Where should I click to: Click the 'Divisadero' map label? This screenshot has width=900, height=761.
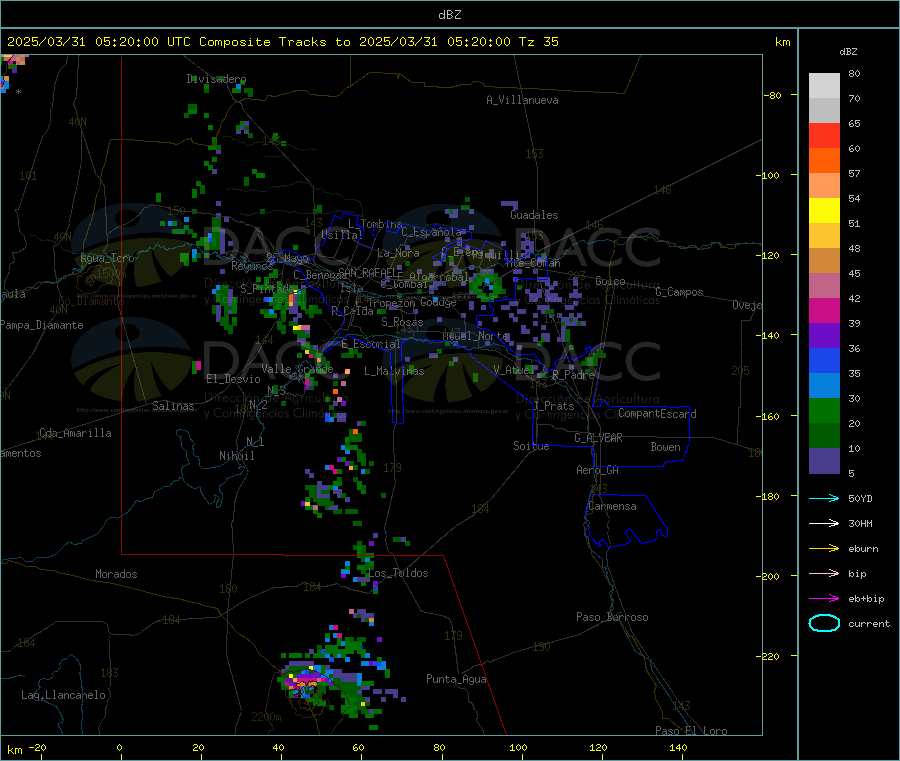point(216,79)
